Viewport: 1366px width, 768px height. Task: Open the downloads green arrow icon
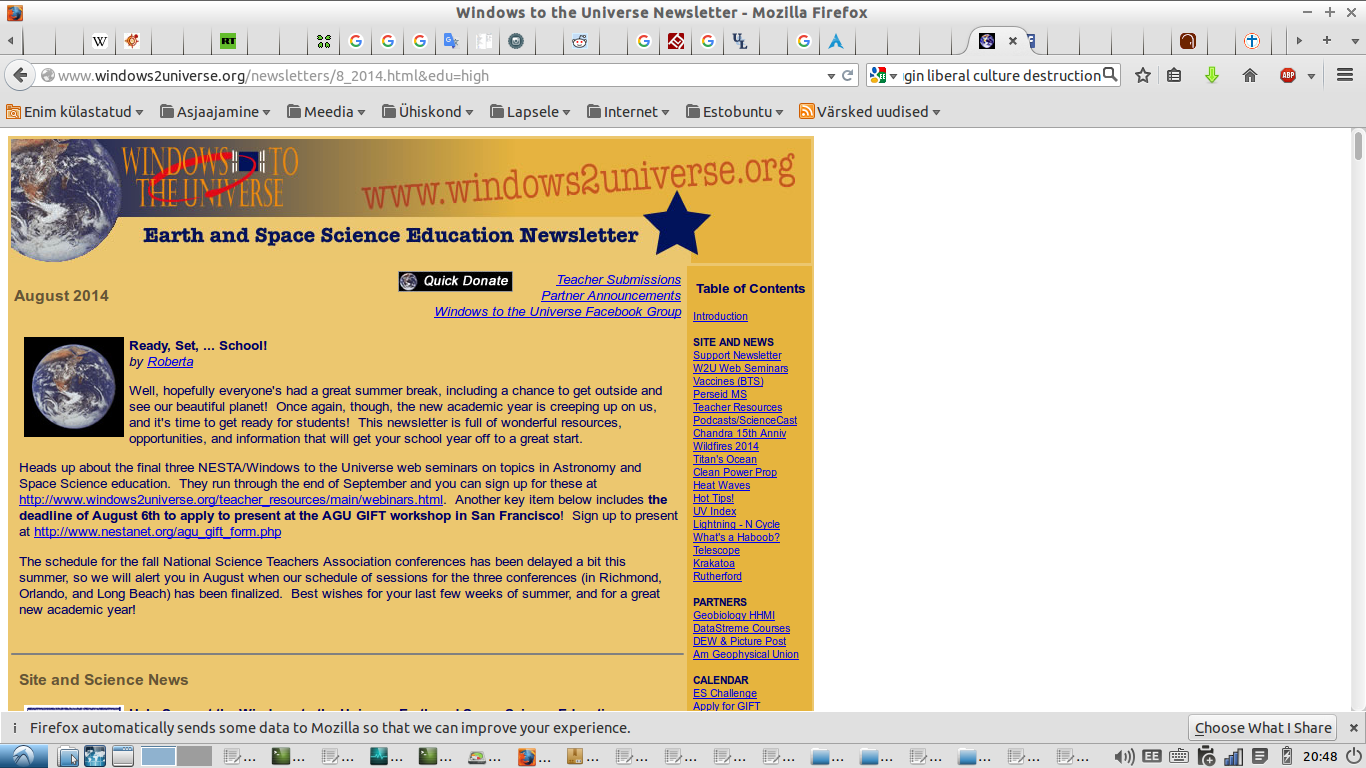[x=1211, y=75]
